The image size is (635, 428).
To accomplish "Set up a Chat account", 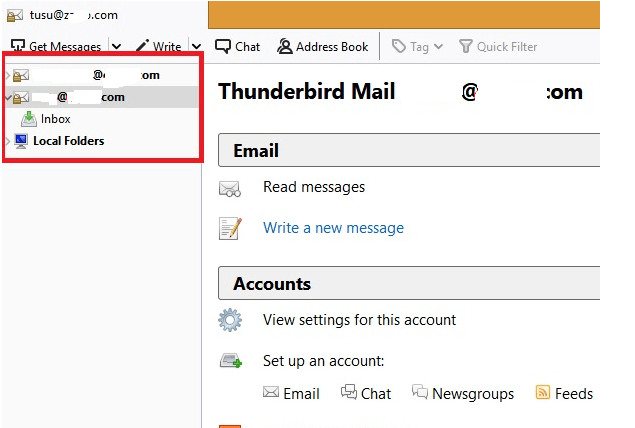I will pos(366,393).
